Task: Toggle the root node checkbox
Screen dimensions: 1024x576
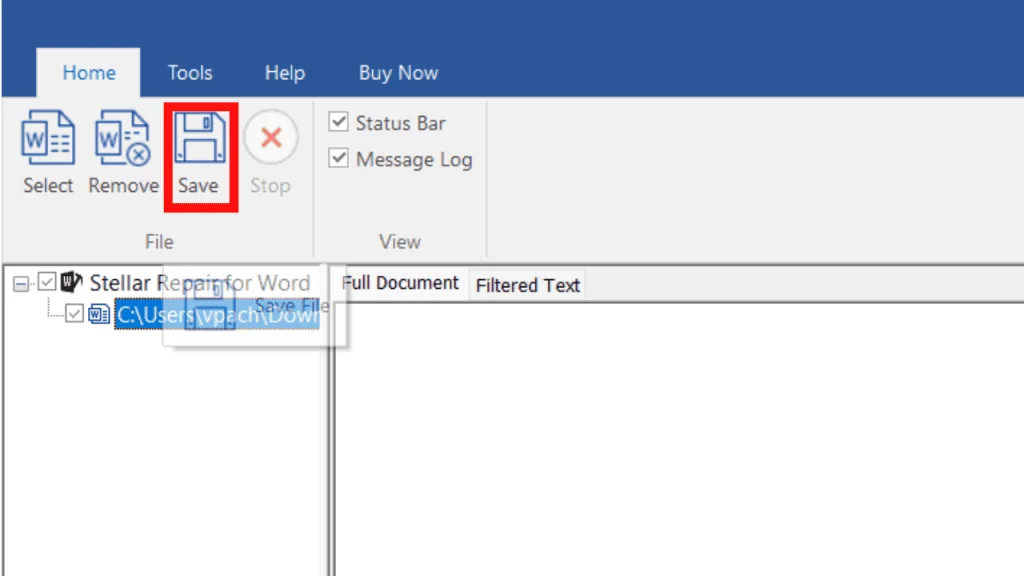Action: (x=47, y=283)
